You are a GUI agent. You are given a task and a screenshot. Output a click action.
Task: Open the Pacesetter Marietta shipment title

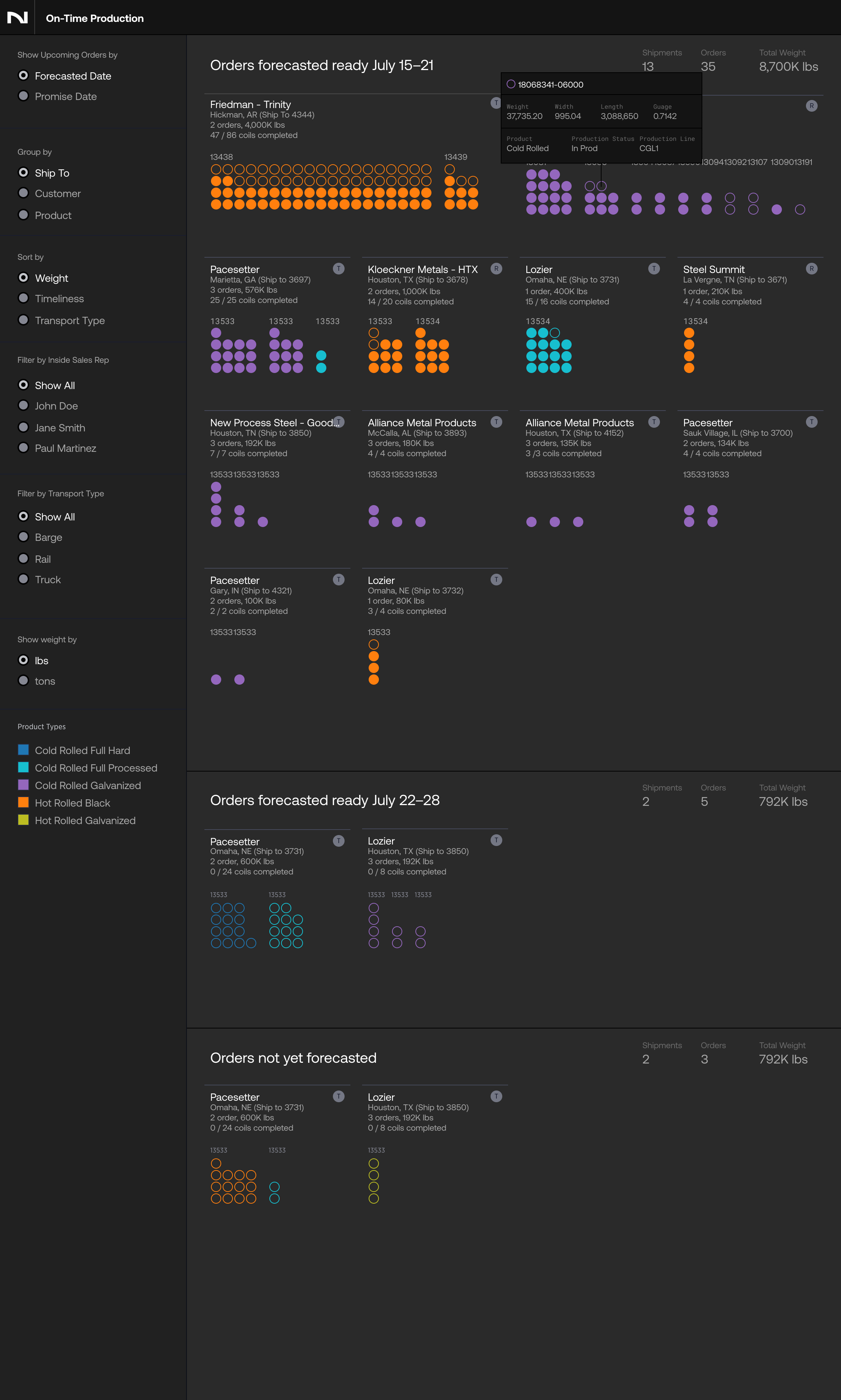click(x=235, y=269)
